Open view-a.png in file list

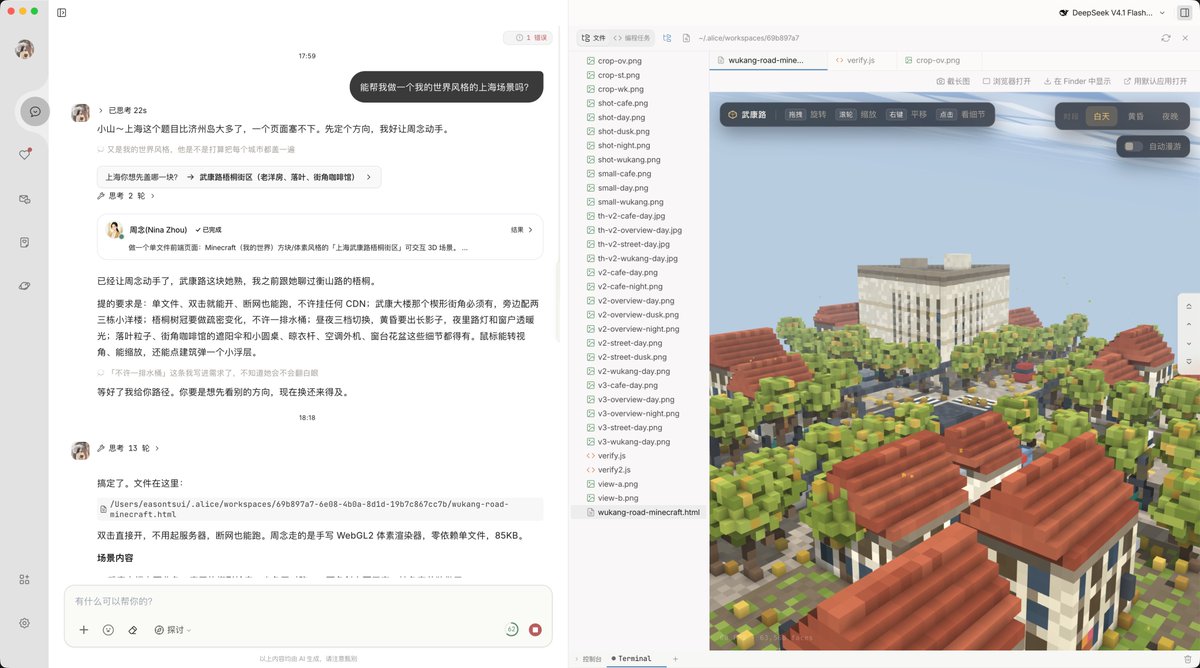(x=618, y=484)
